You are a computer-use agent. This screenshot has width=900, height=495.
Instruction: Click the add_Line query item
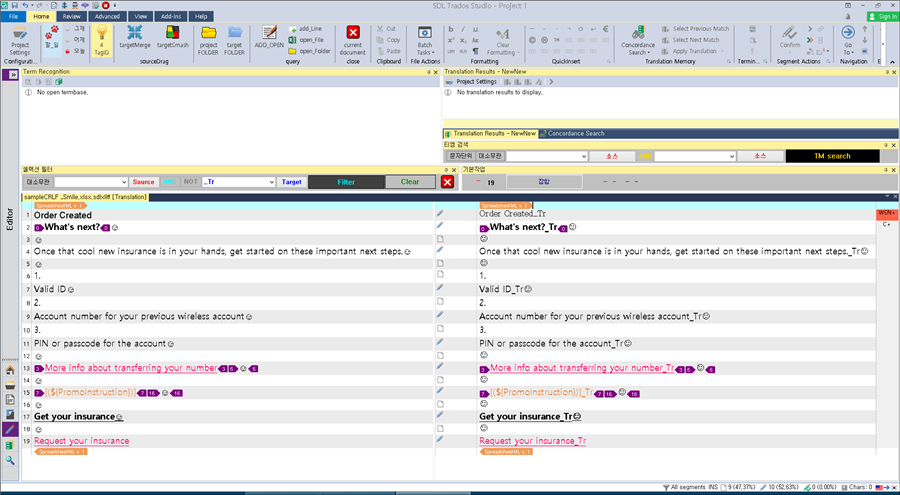306,29
